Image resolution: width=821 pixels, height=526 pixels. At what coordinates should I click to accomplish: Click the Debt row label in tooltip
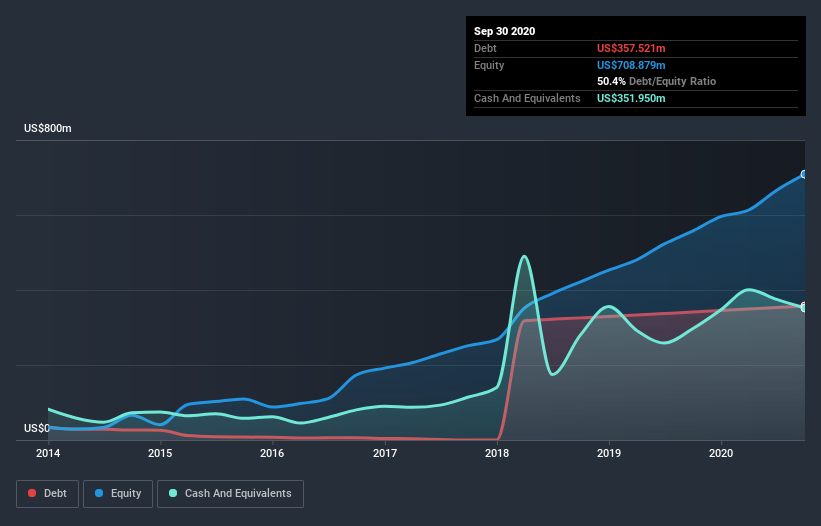tap(485, 48)
